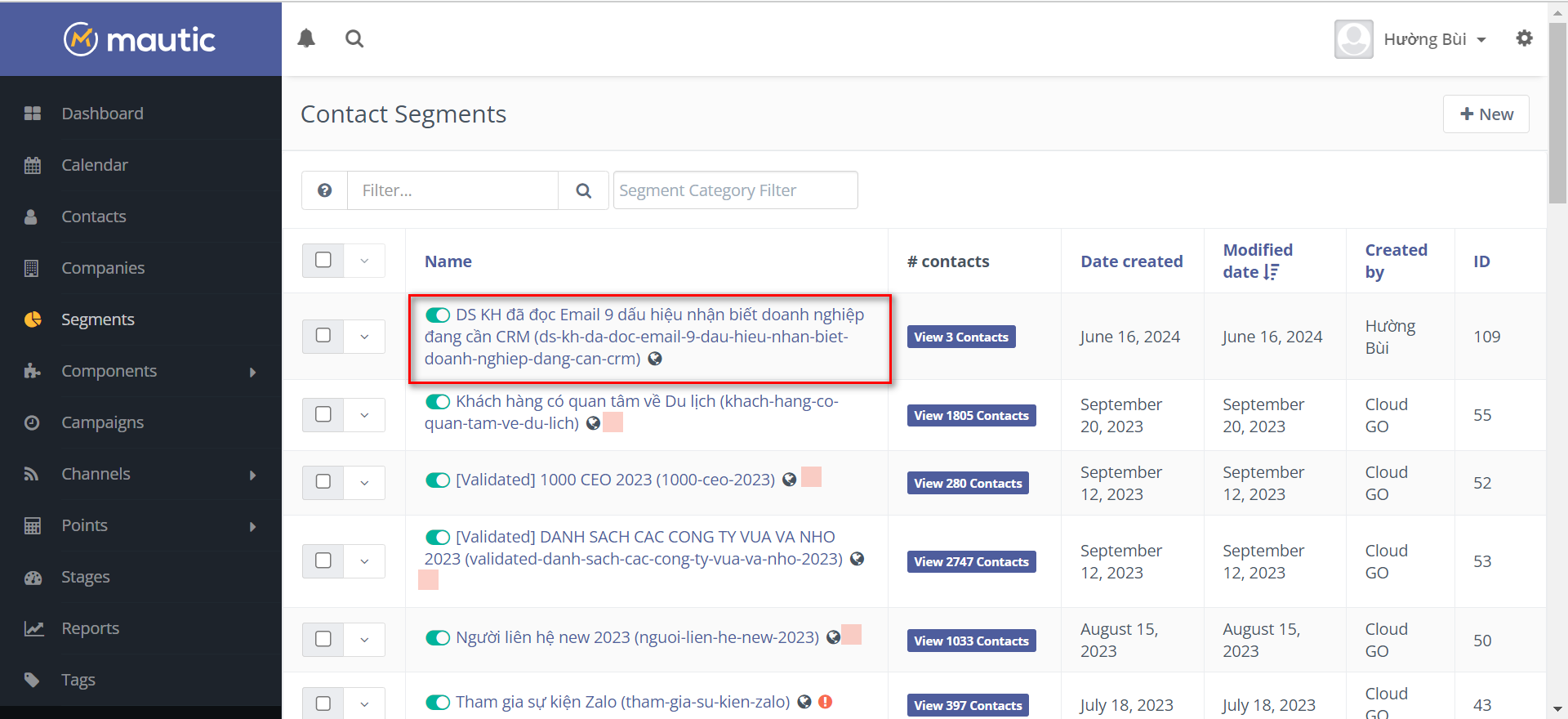Image resolution: width=1568 pixels, height=719 pixels.
Task: Open Hường Bùi user dropdown
Action: pos(1434,39)
